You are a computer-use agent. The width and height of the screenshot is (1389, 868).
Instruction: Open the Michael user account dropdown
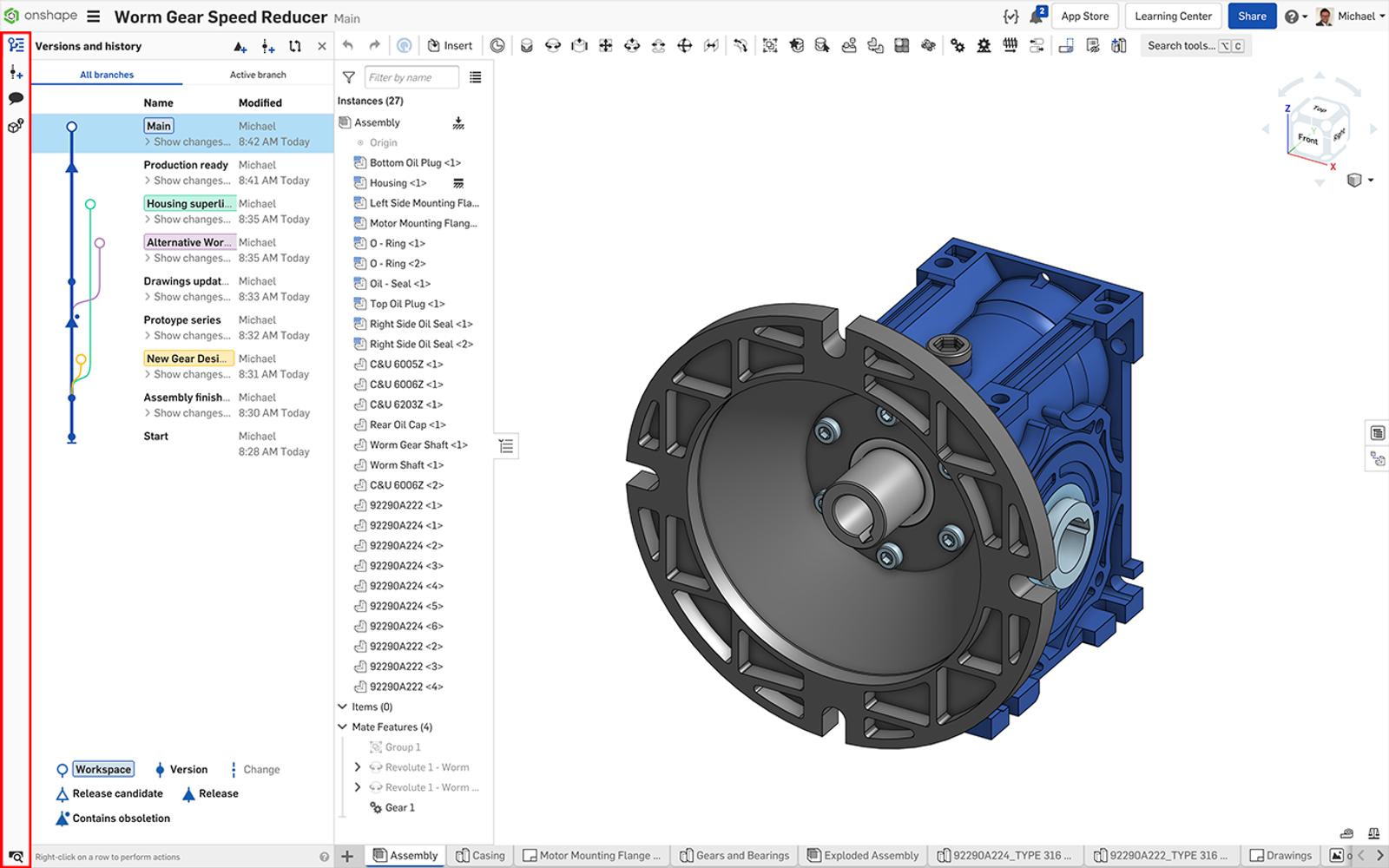point(1354,16)
